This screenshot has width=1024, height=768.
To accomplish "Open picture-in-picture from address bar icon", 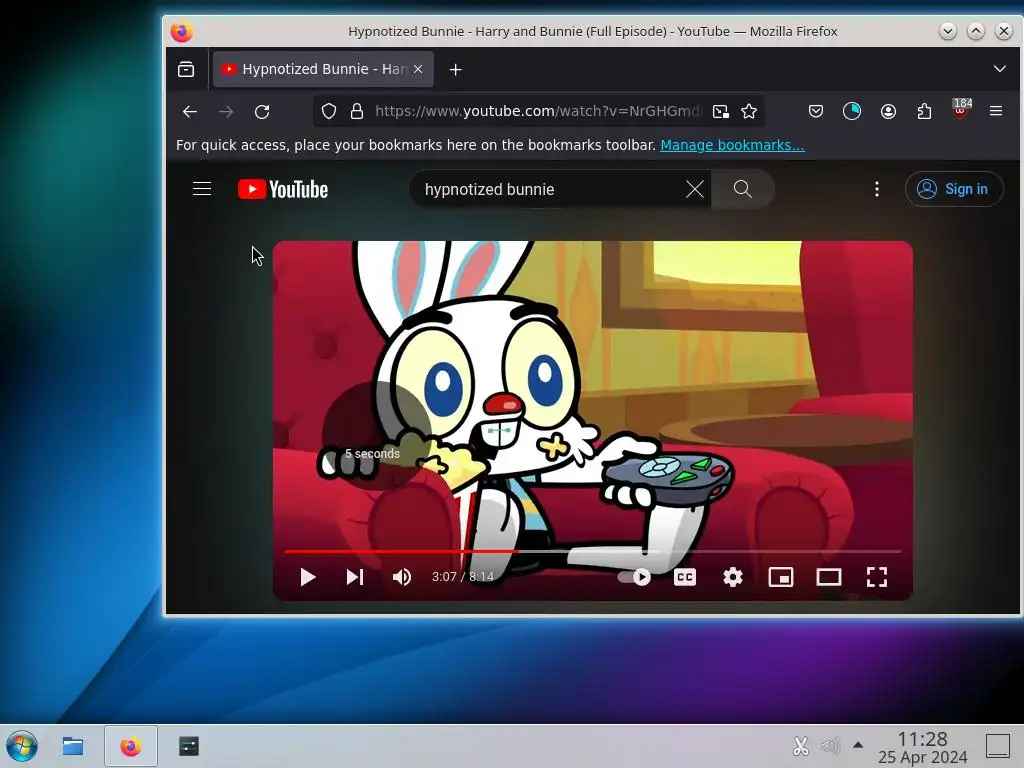I will click(x=720, y=112).
